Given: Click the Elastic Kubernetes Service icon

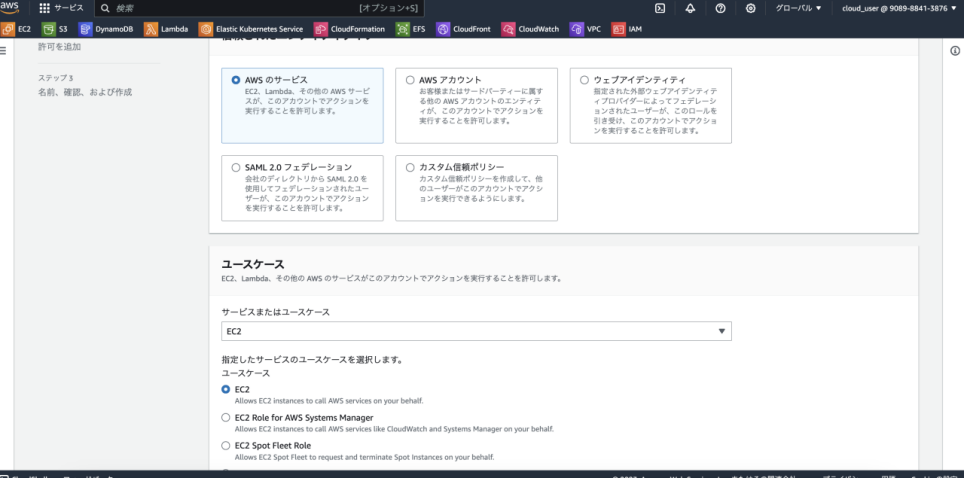Looking at the screenshot, I should click(206, 29).
